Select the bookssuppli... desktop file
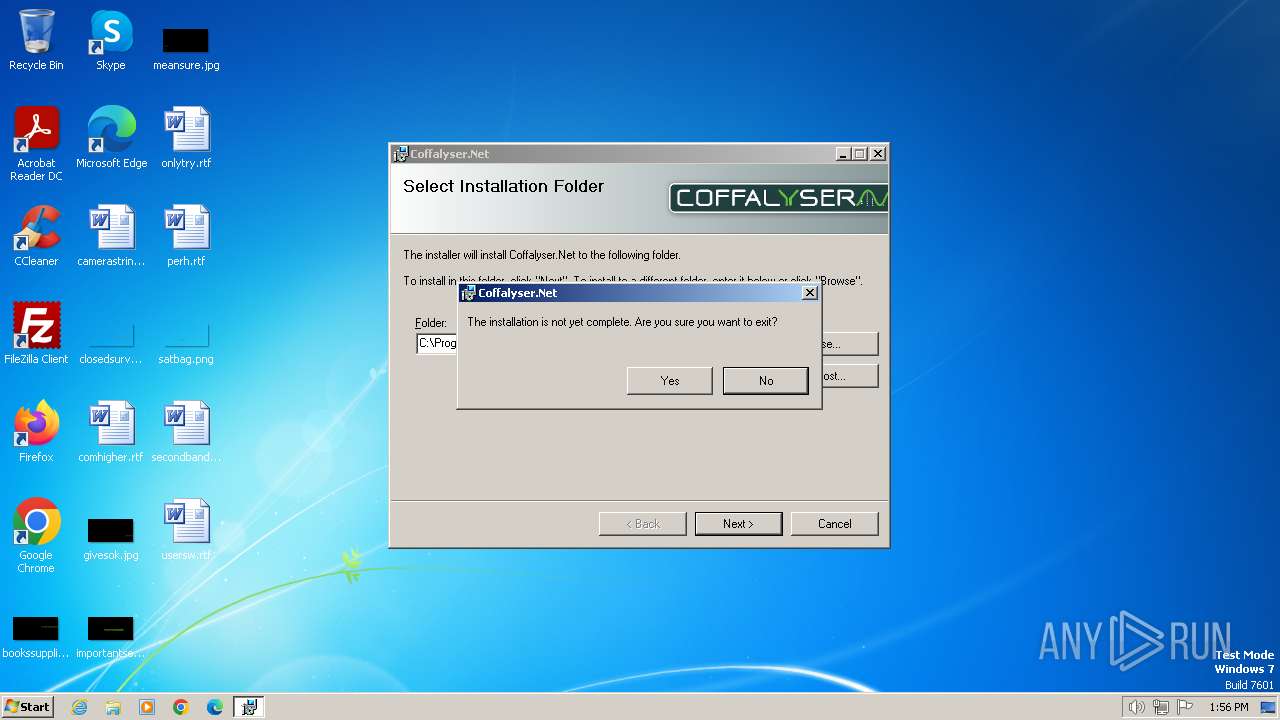 click(36, 637)
